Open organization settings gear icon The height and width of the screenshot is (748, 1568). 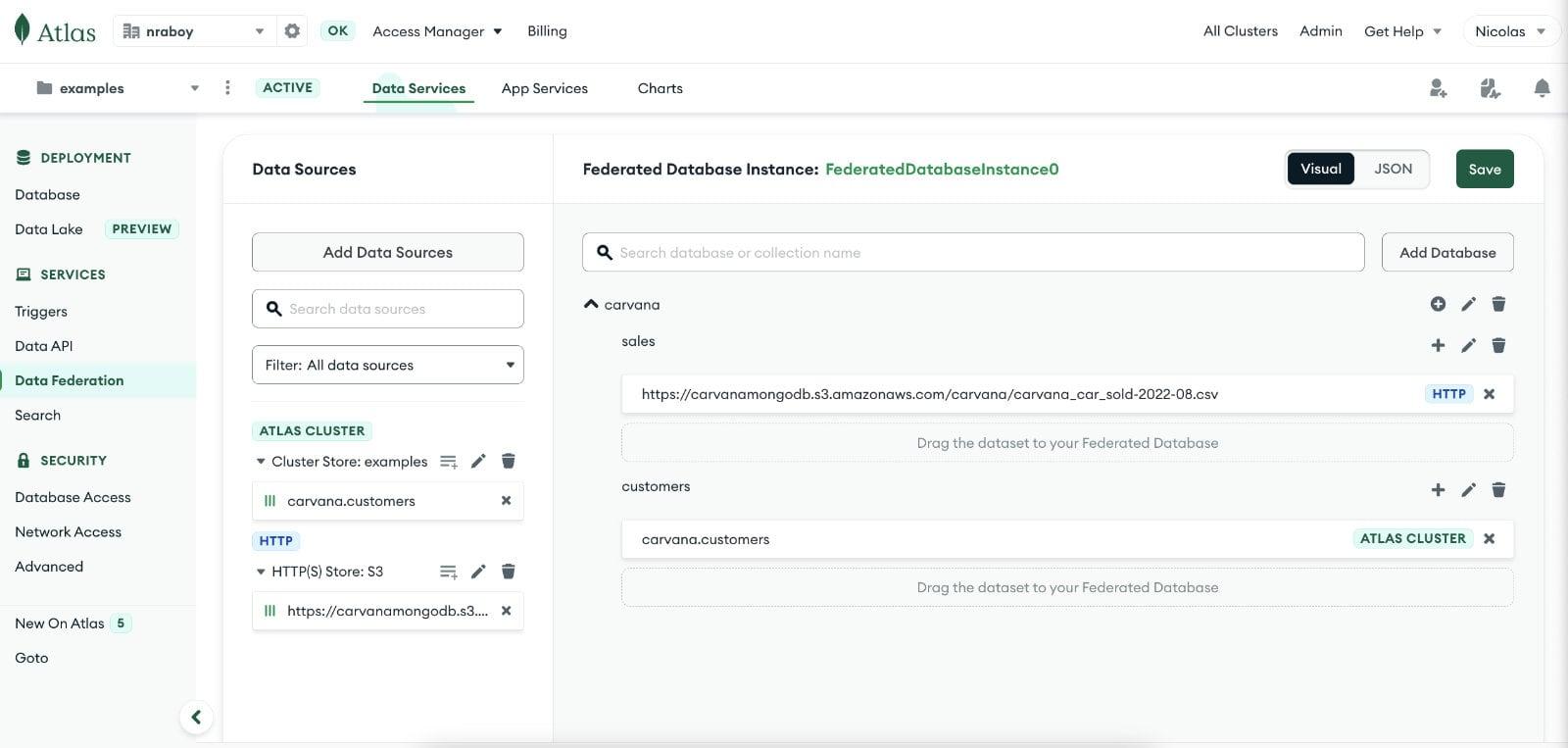[x=292, y=30]
